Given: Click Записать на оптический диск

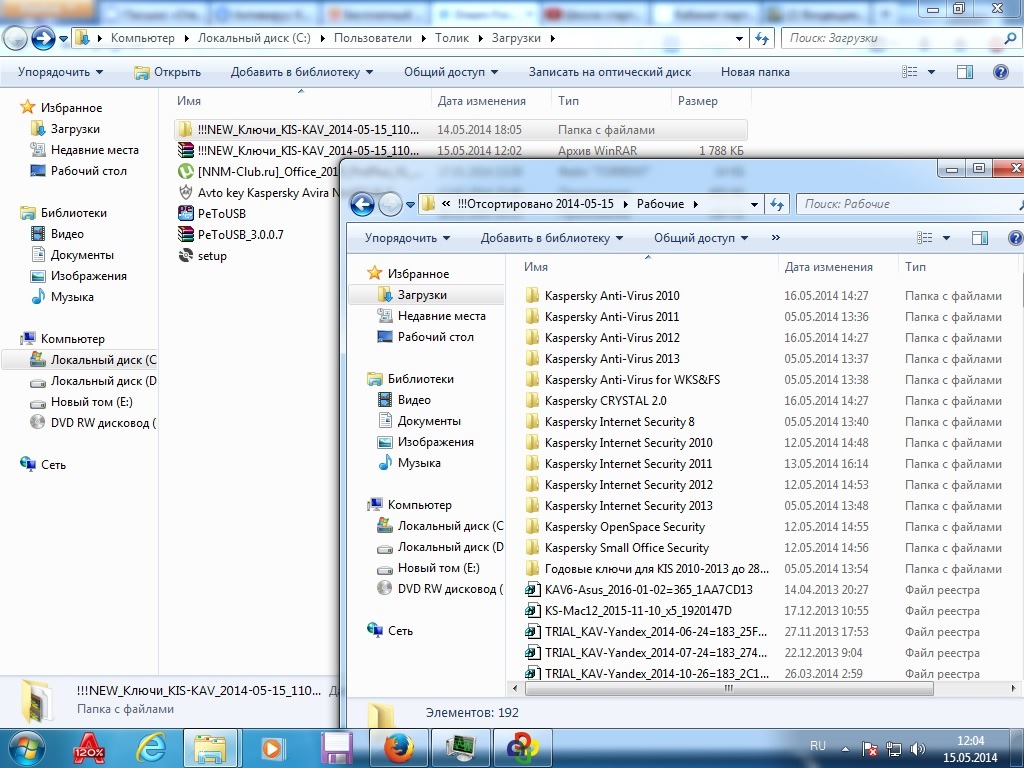Looking at the screenshot, I should (610, 72).
